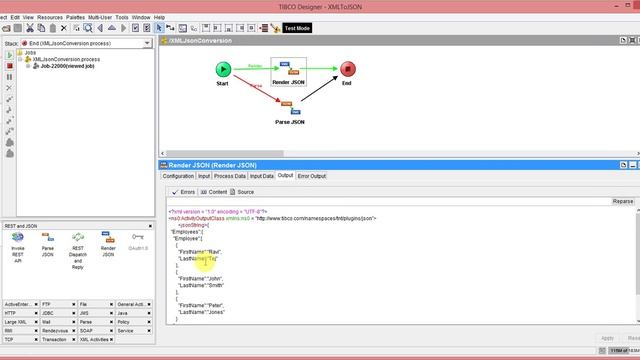Open the Errors sub-tab
This screenshot has width=640, height=360.
[184, 192]
